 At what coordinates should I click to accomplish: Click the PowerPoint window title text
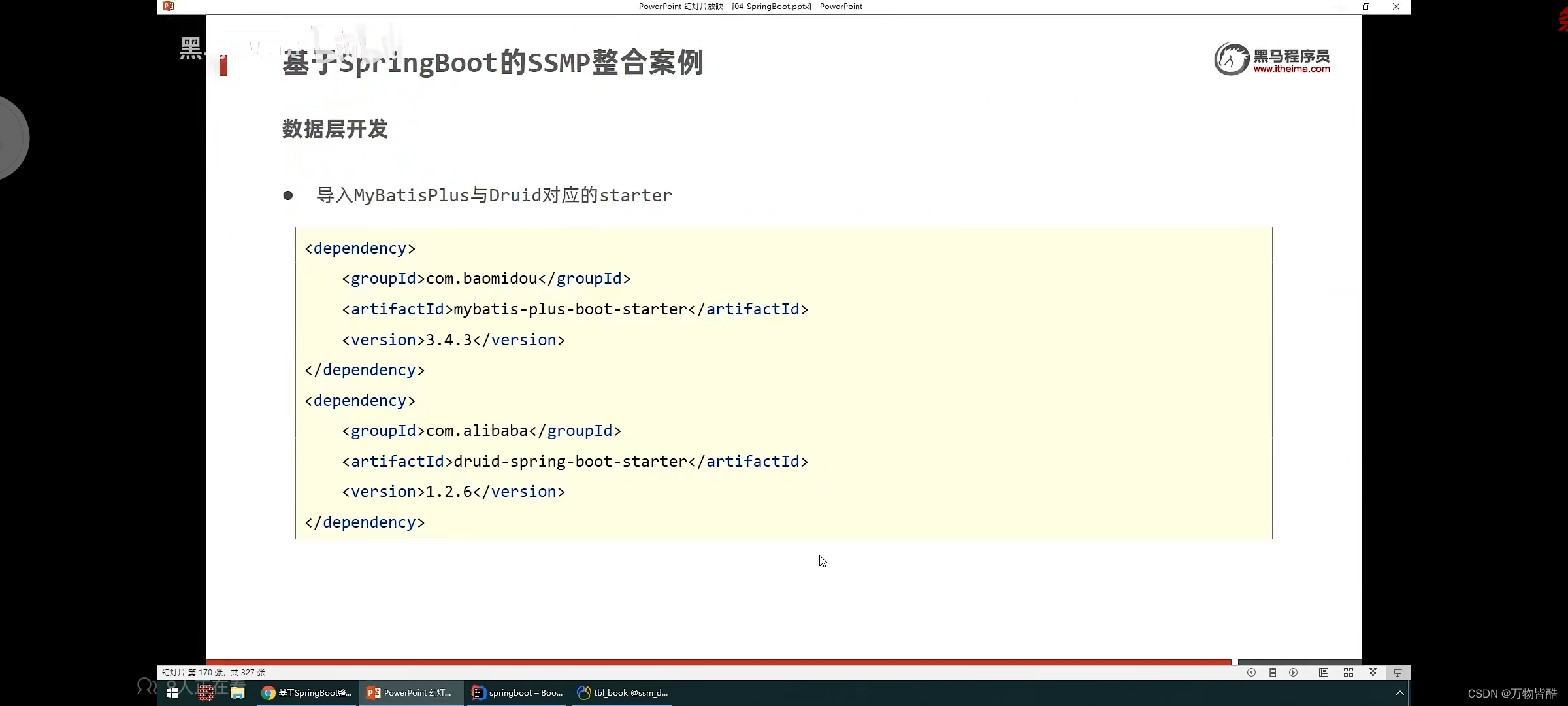pyautogui.click(x=751, y=7)
